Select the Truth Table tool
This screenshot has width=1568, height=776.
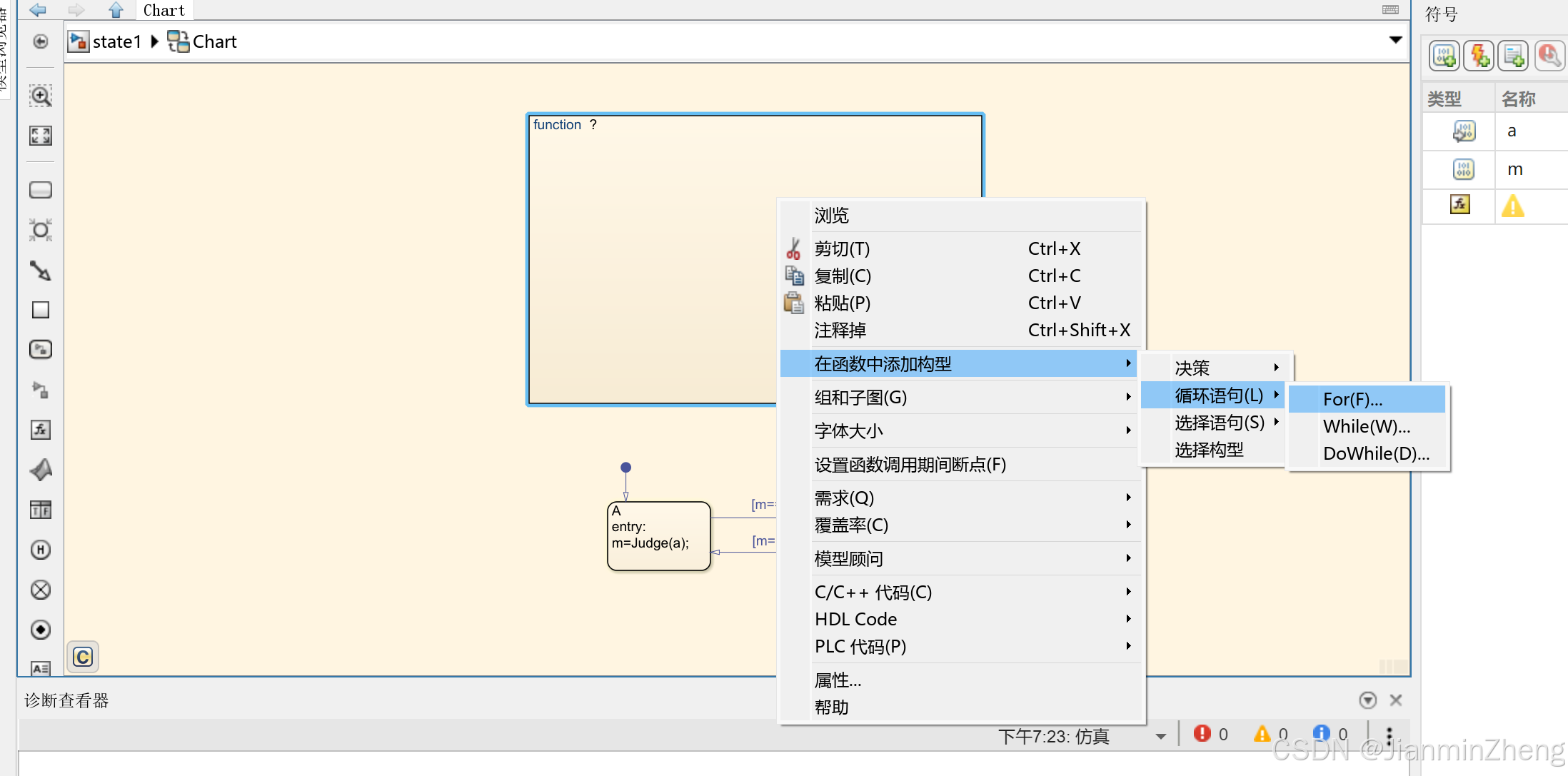click(x=41, y=510)
